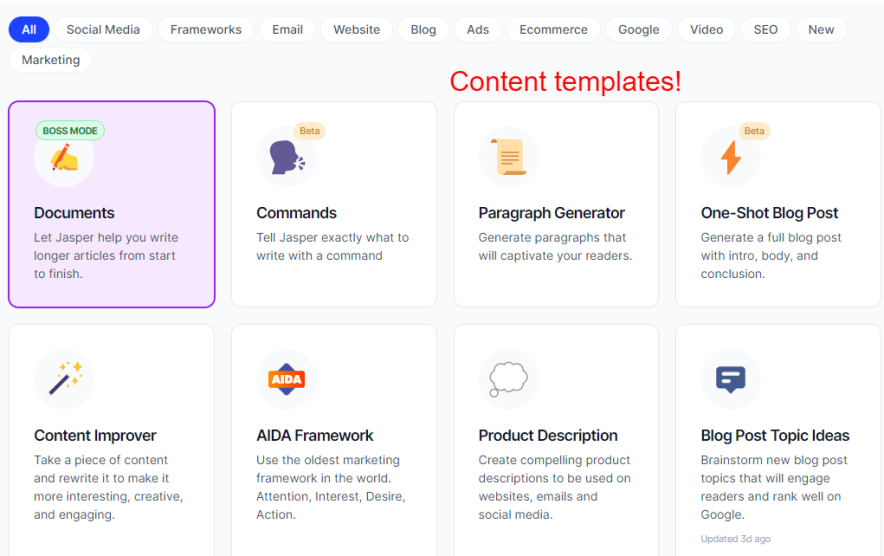This screenshot has width=884, height=556.
Task: Show Video templates
Action: tap(706, 30)
